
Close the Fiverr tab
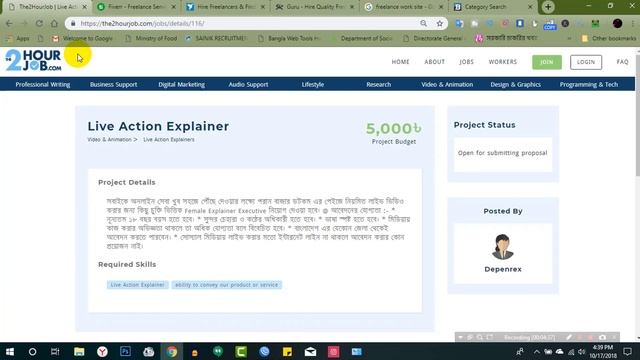pos(173,7)
